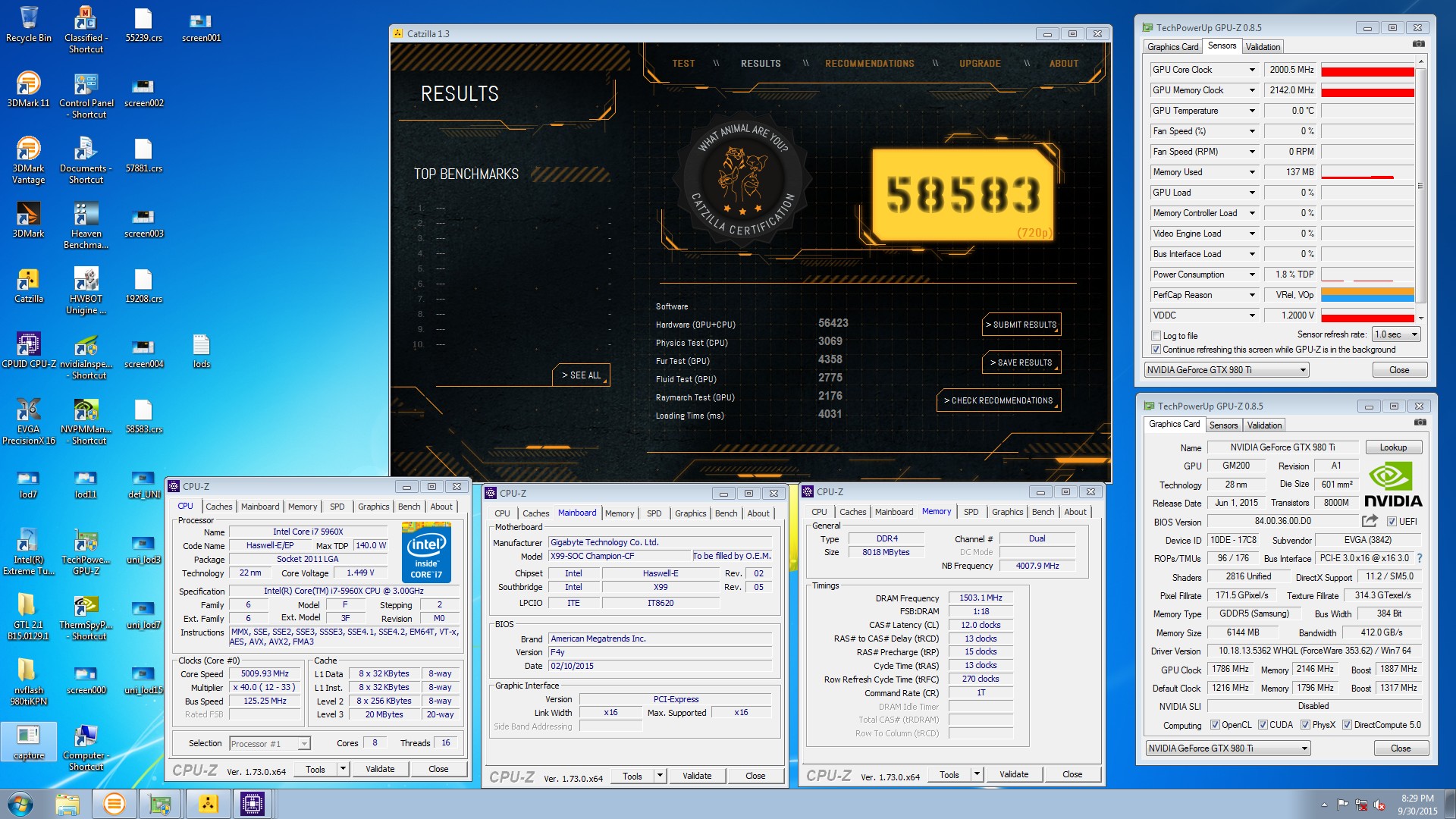
Task: Open the ABOUT tab in Catzilla
Action: (x=1064, y=64)
